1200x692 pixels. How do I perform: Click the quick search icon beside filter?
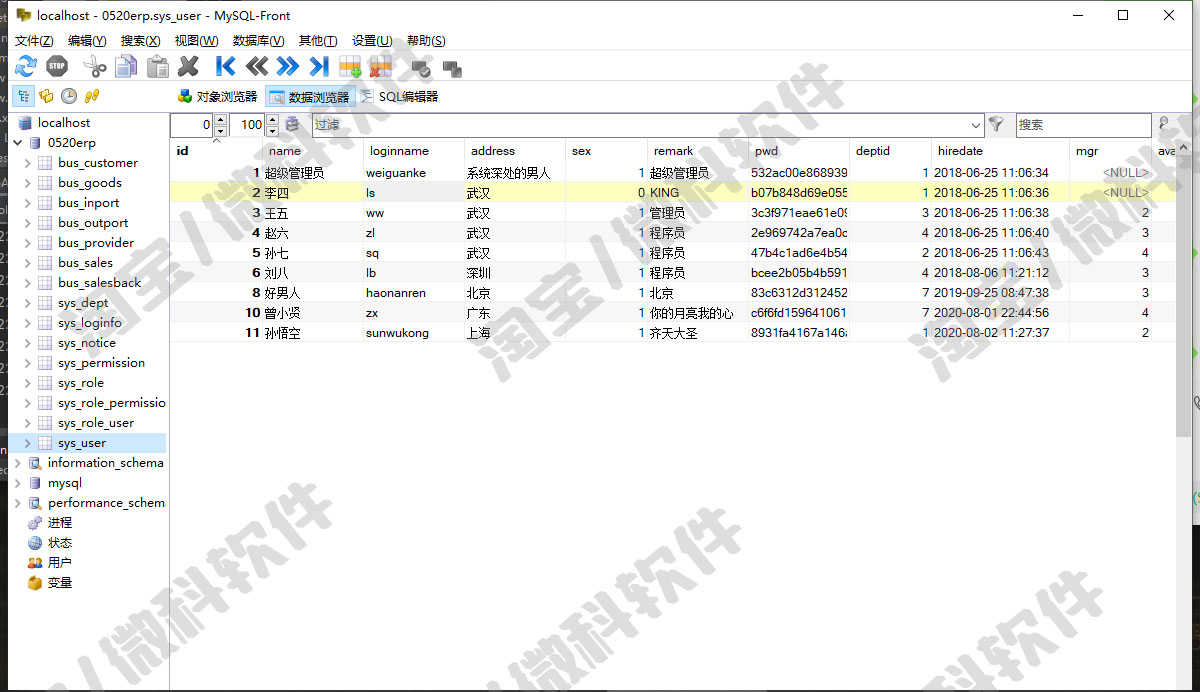click(x=292, y=125)
